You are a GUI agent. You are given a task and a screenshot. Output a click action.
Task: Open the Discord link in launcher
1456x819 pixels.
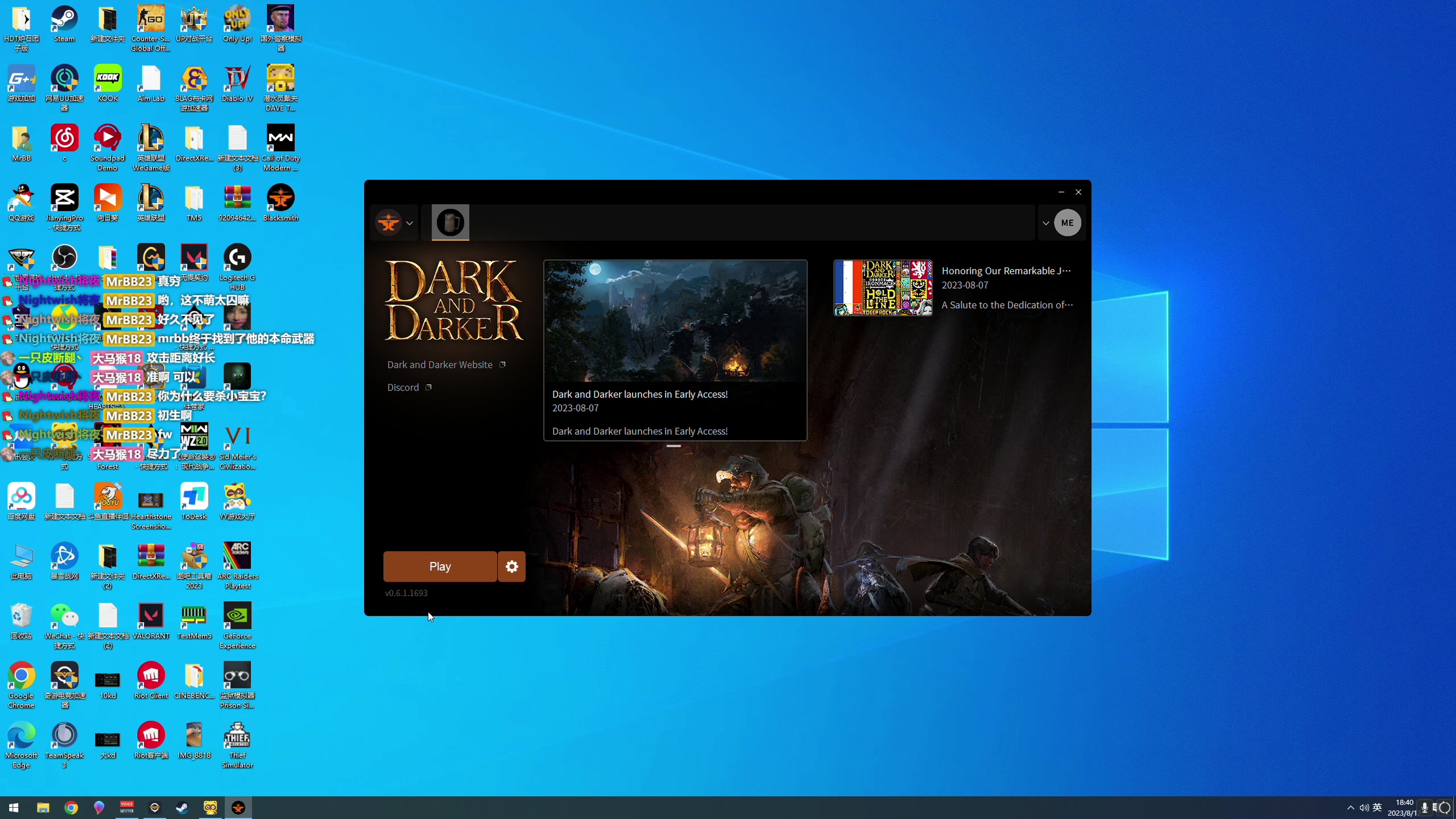coord(409,387)
